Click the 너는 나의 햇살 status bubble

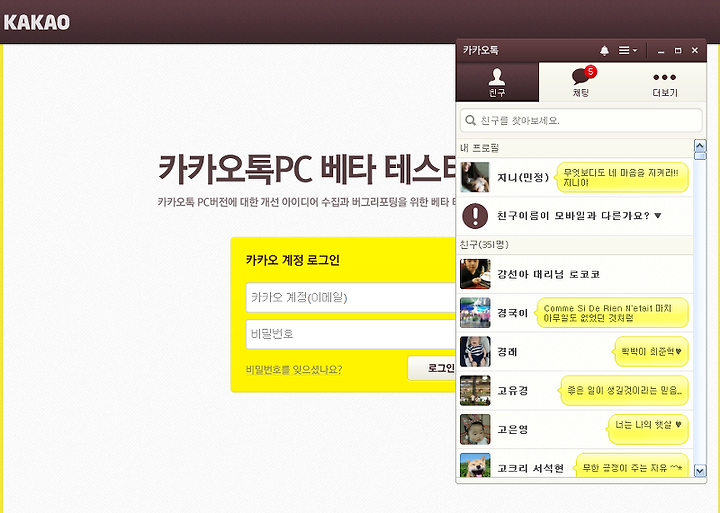coord(648,429)
